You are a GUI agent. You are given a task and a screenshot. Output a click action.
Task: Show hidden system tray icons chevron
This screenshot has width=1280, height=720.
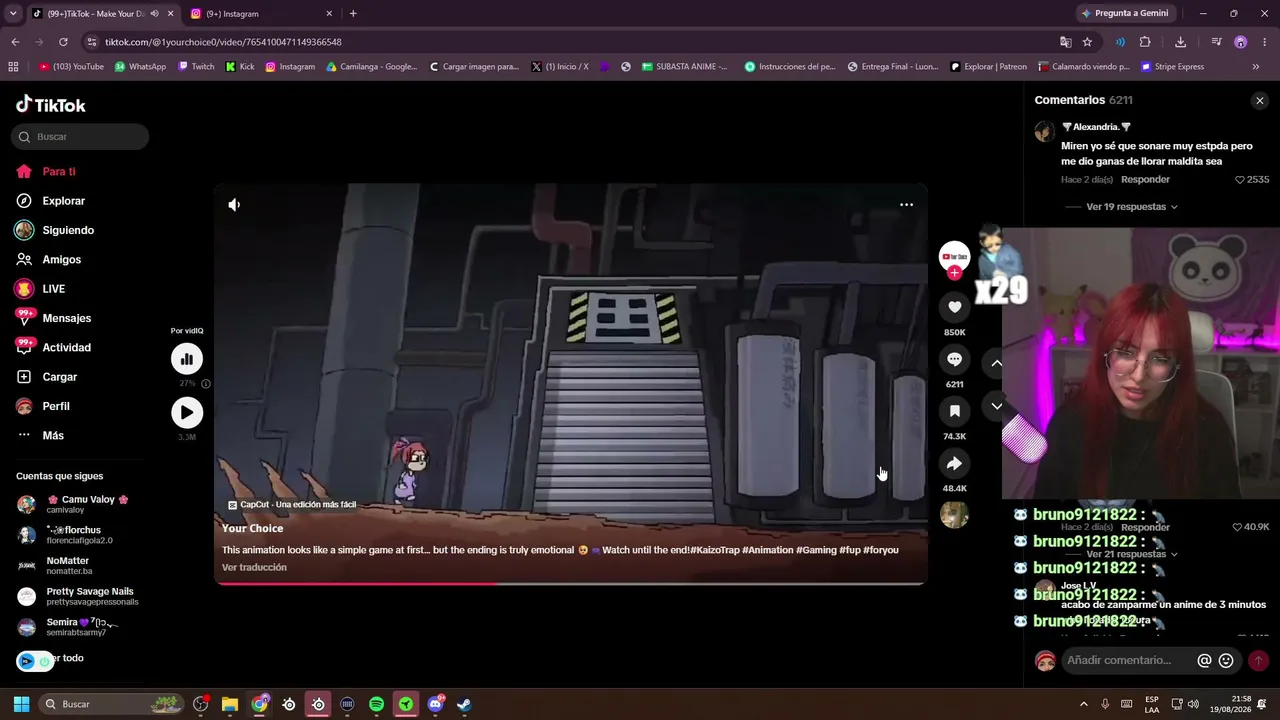pyautogui.click(x=1083, y=704)
